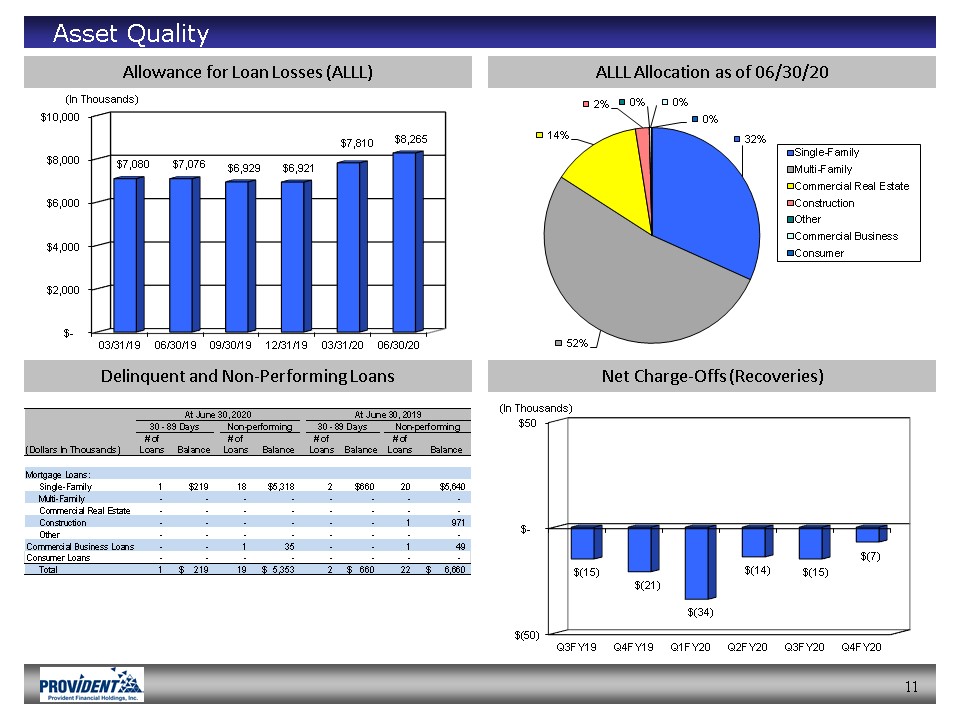
Task: Click the $6,921 value label
Action: pos(298,168)
